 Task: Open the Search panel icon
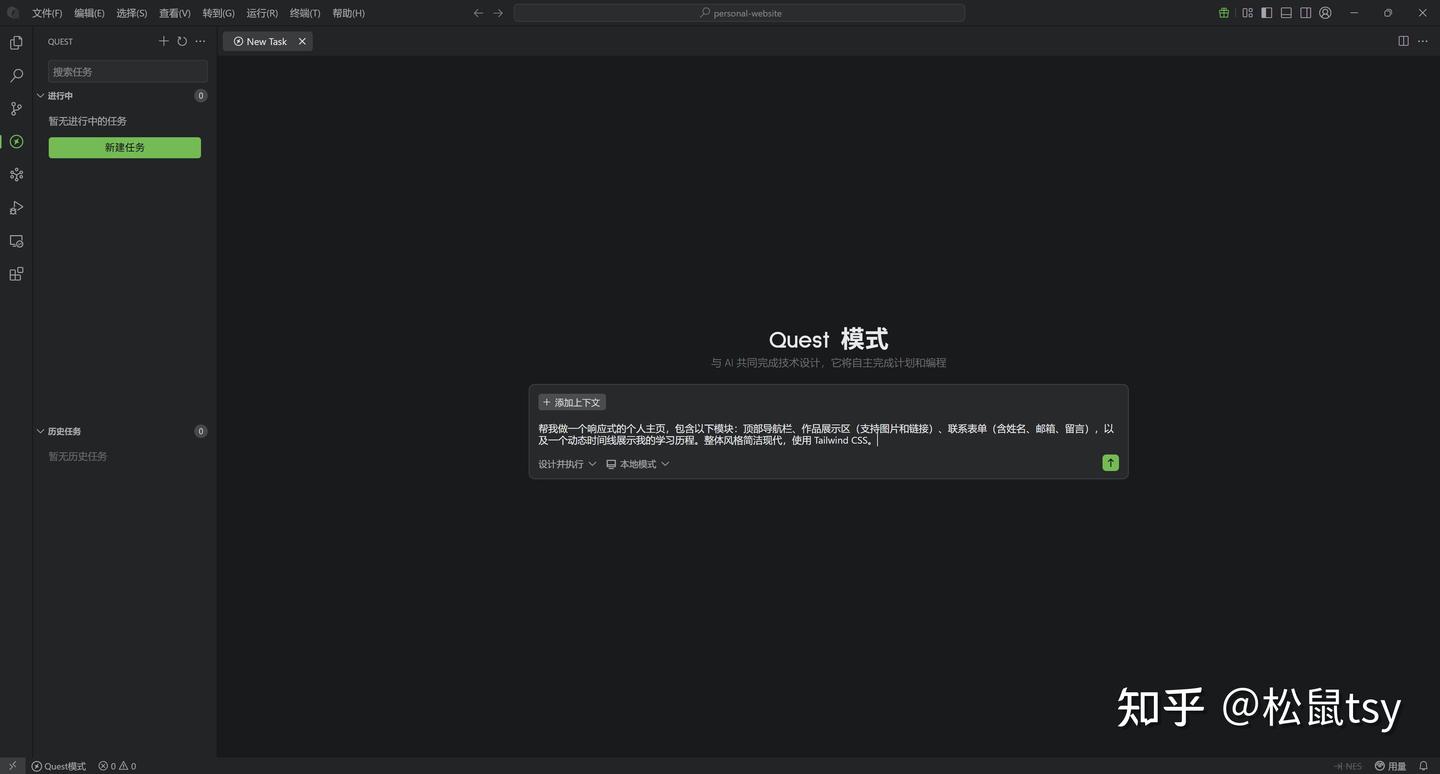pyautogui.click(x=16, y=76)
